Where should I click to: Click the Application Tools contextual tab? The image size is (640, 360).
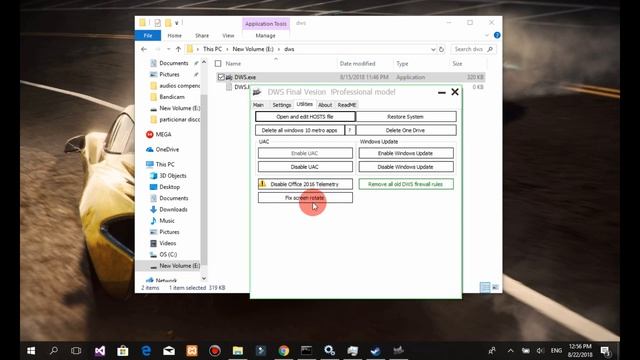pos(266,24)
